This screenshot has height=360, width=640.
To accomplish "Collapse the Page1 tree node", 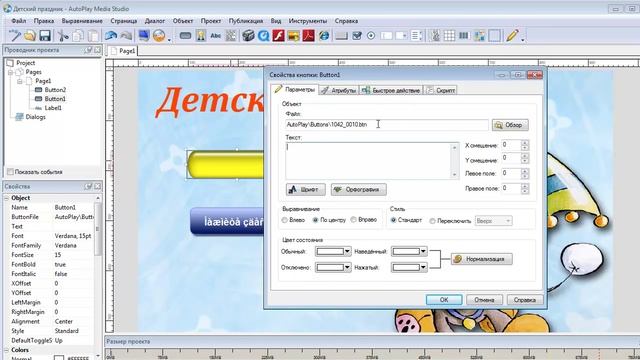I will (19, 81).
